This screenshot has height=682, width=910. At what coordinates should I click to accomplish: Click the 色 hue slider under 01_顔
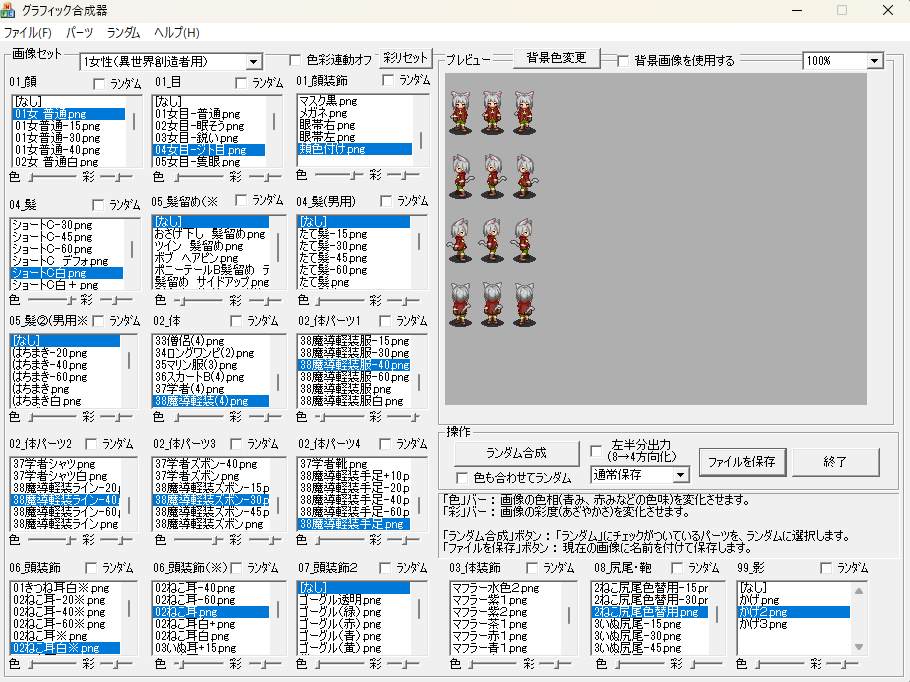(52, 176)
